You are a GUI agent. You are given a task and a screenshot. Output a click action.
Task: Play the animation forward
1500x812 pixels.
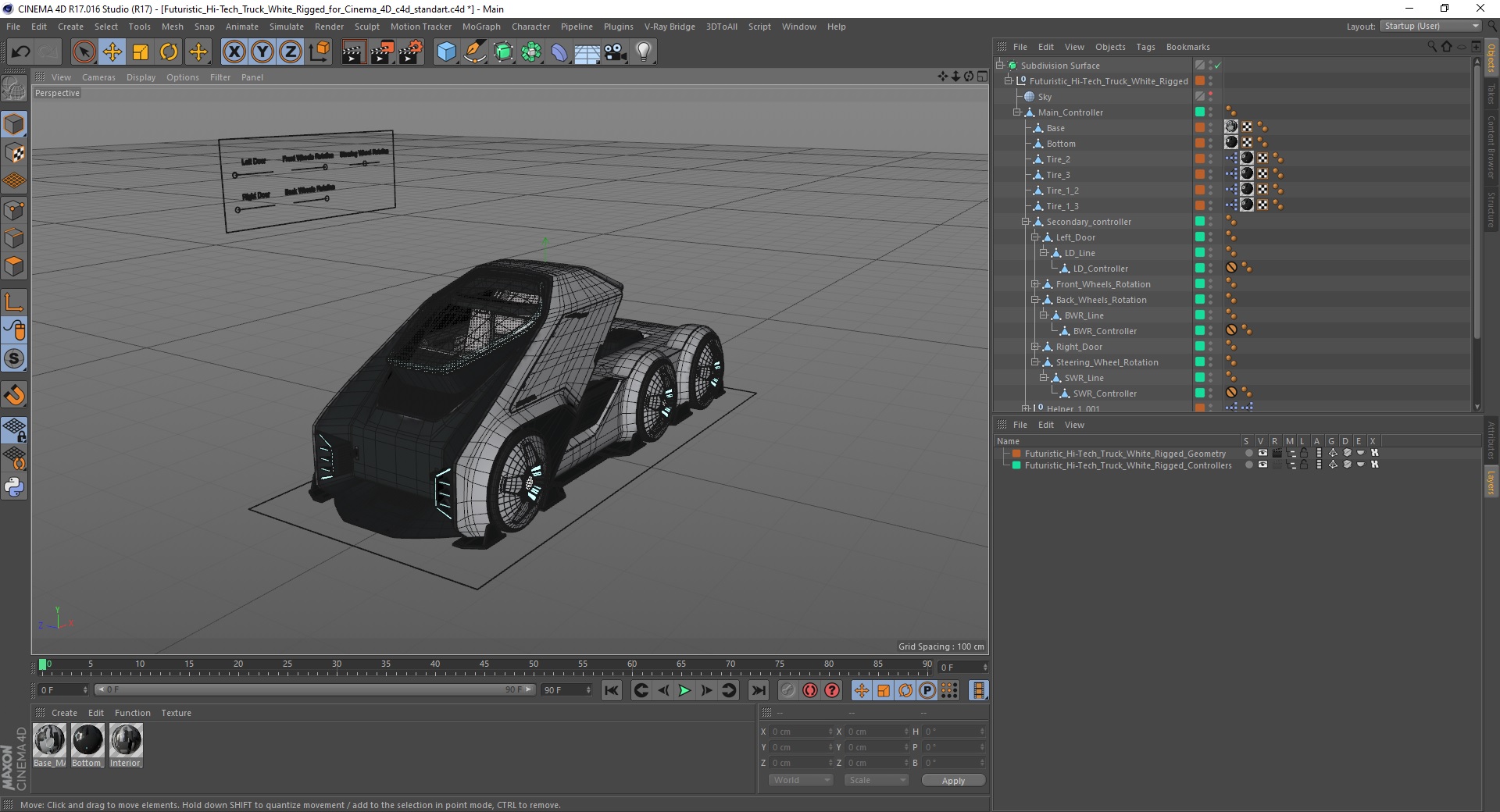pyautogui.click(x=684, y=690)
